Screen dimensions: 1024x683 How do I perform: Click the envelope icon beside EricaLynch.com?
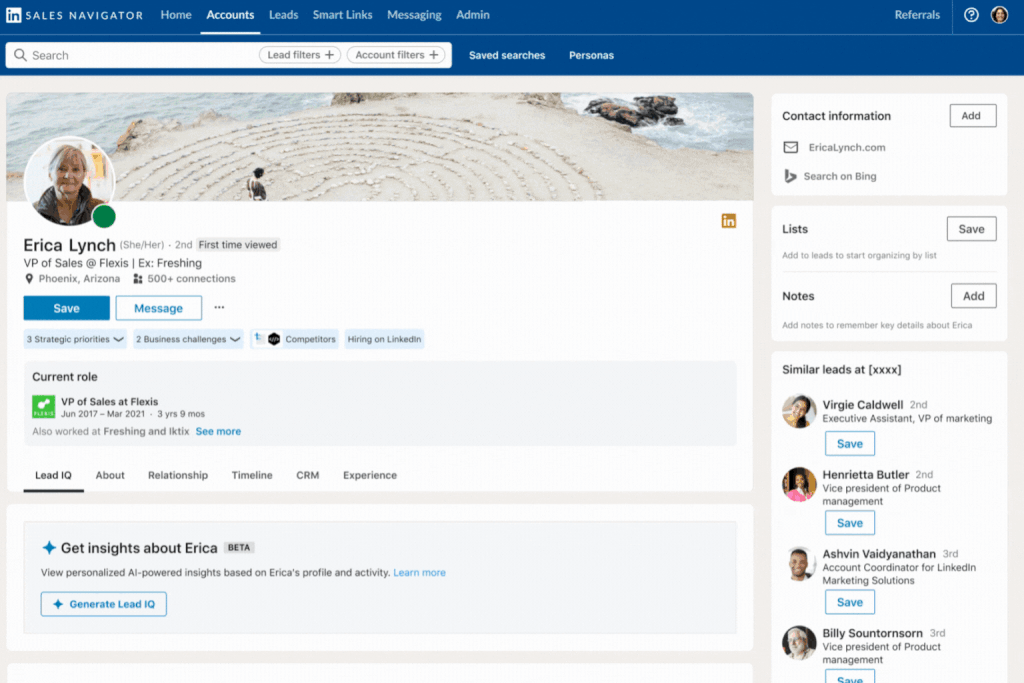pos(790,148)
